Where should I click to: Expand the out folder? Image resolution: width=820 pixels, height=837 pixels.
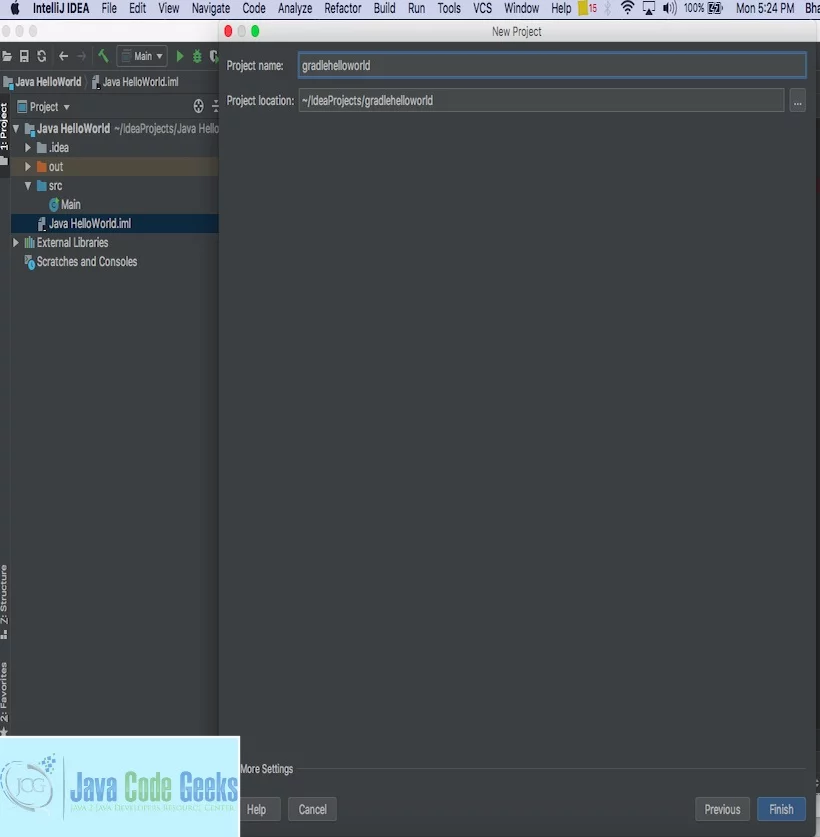pyautogui.click(x=28, y=167)
